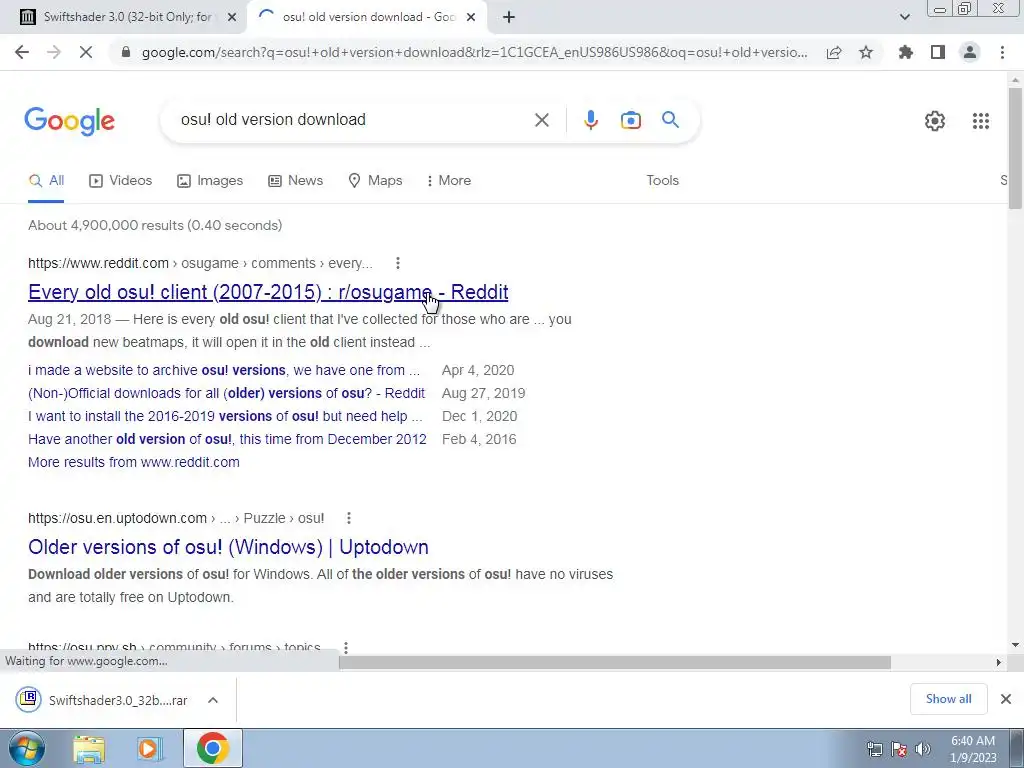Search by image with the camera icon
Viewport: 1024px width, 768px height.
pyautogui.click(x=630, y=120)
